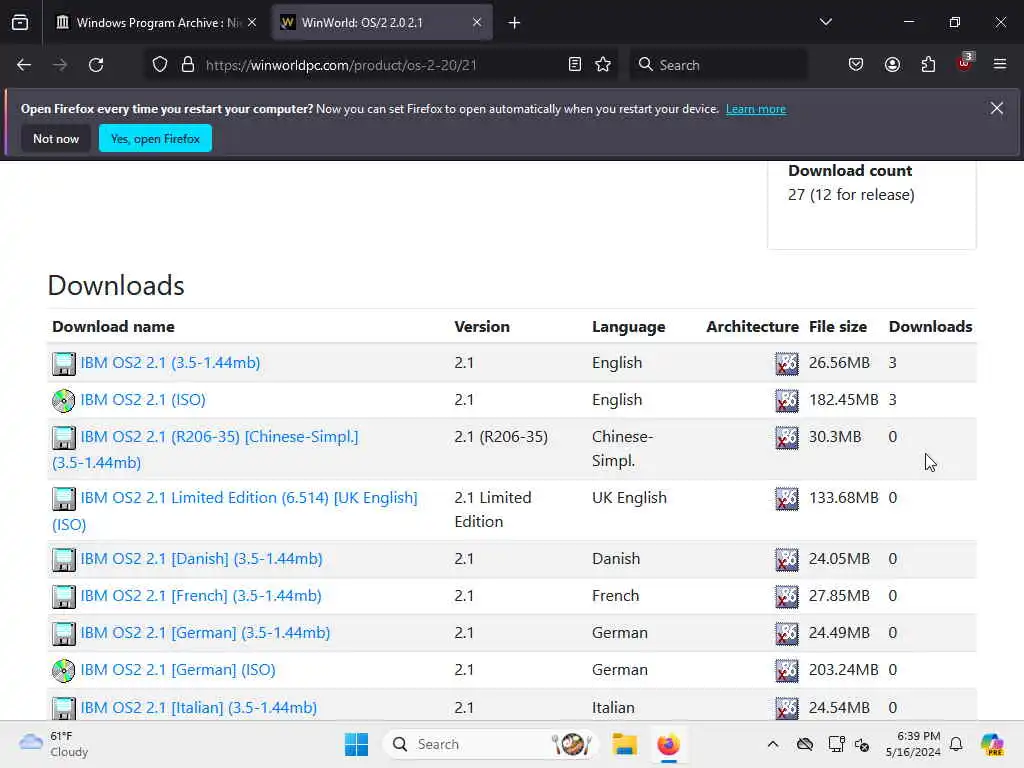
Task: Open tracking protection shield icon
Action: tap(160, 65)
